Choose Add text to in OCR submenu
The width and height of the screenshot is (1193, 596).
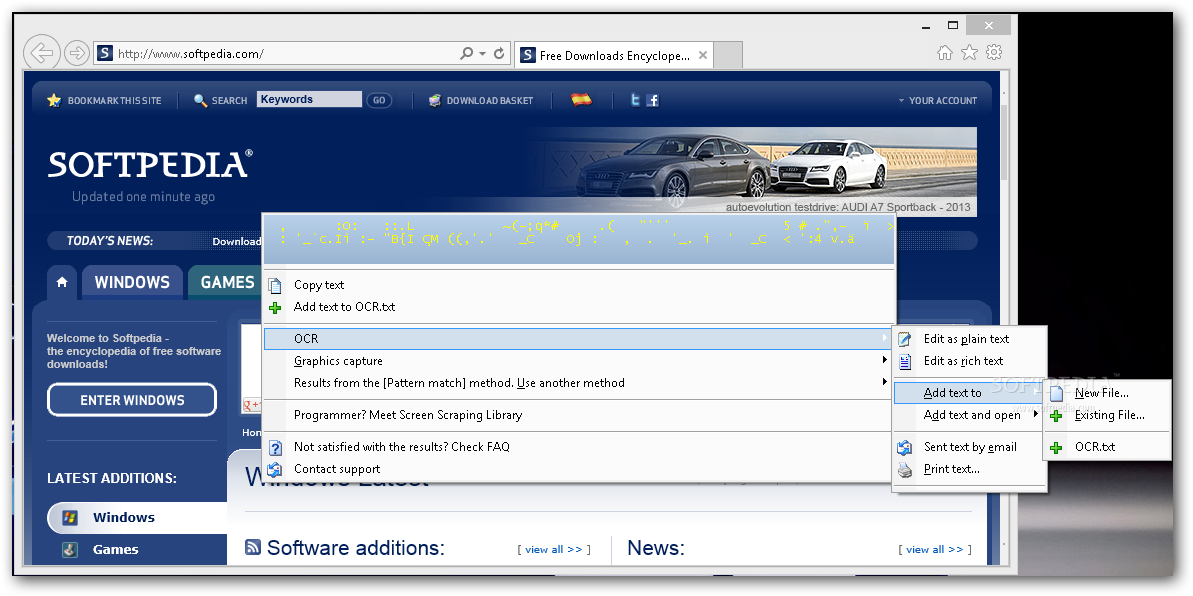969,394
